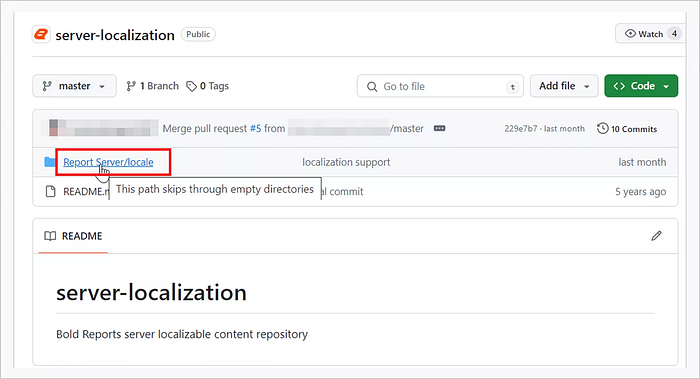Open pull request #5 link
The height and width of the screenshot is (379, 700).
tap(255, 129)
